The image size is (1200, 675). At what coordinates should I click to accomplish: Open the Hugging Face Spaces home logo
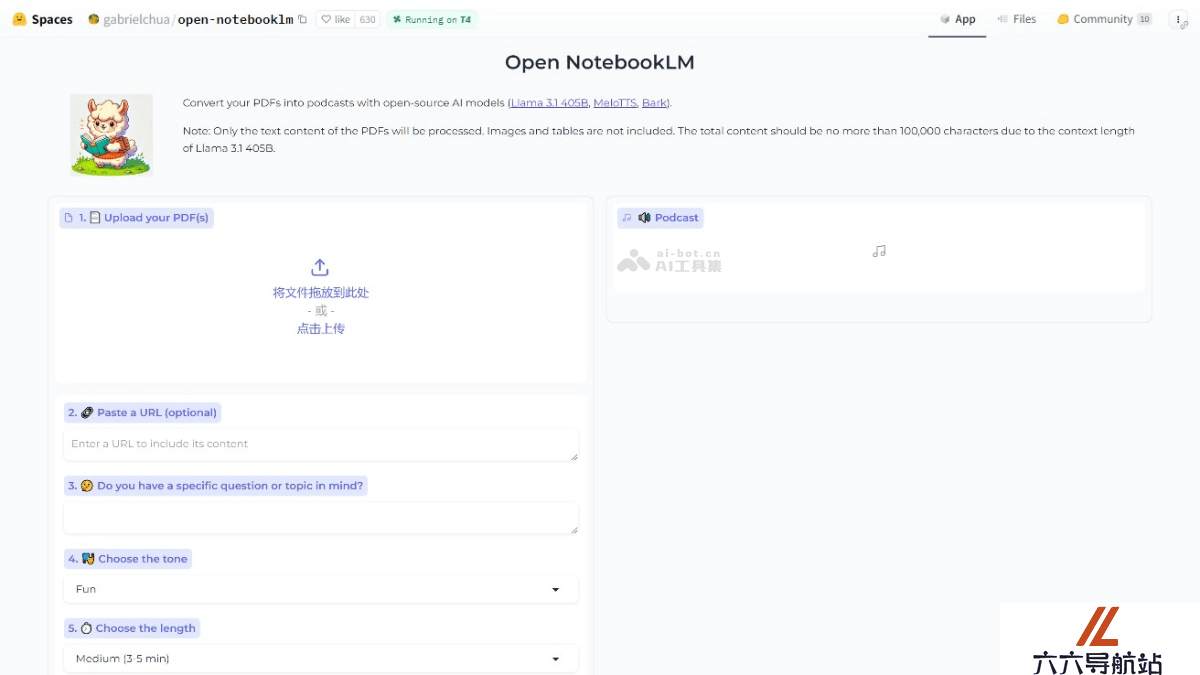(x=43, y=19)
